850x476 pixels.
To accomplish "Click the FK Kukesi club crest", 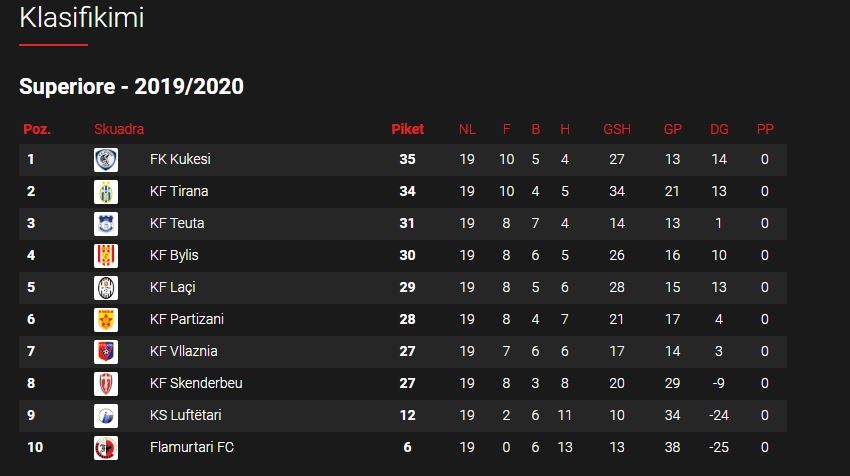I will [x=106, y=159].
